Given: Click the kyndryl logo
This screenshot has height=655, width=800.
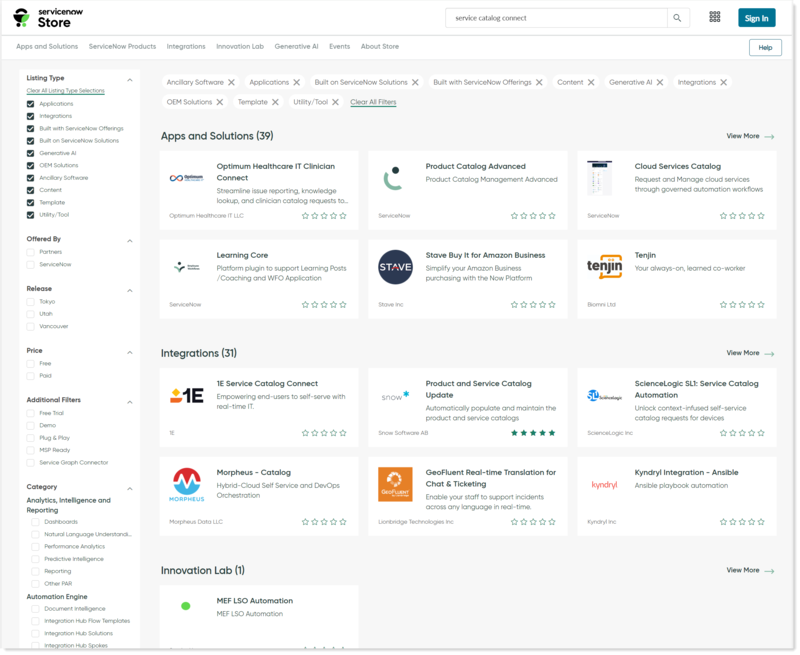Looking at the screenshot, I should [x=606, y=485].
